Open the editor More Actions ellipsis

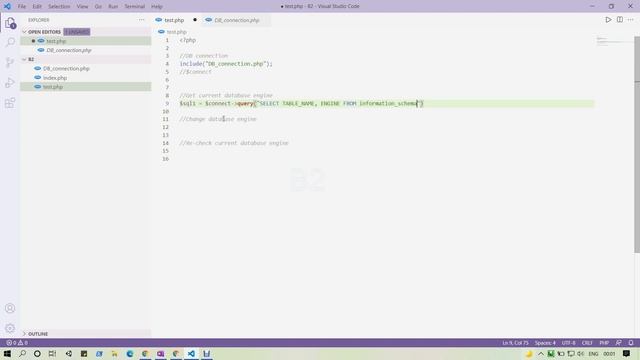(x=631, y=20)
